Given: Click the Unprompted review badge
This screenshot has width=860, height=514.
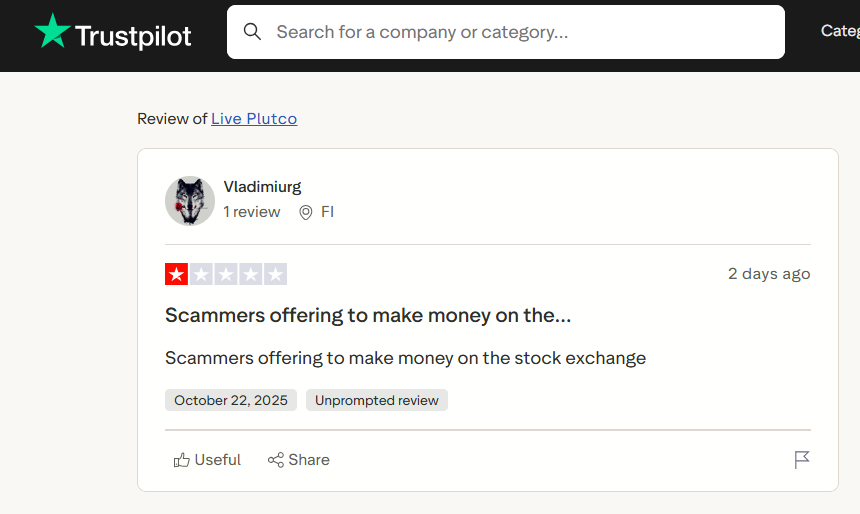Looking at the screenshot, I should (x=377, y=400).
